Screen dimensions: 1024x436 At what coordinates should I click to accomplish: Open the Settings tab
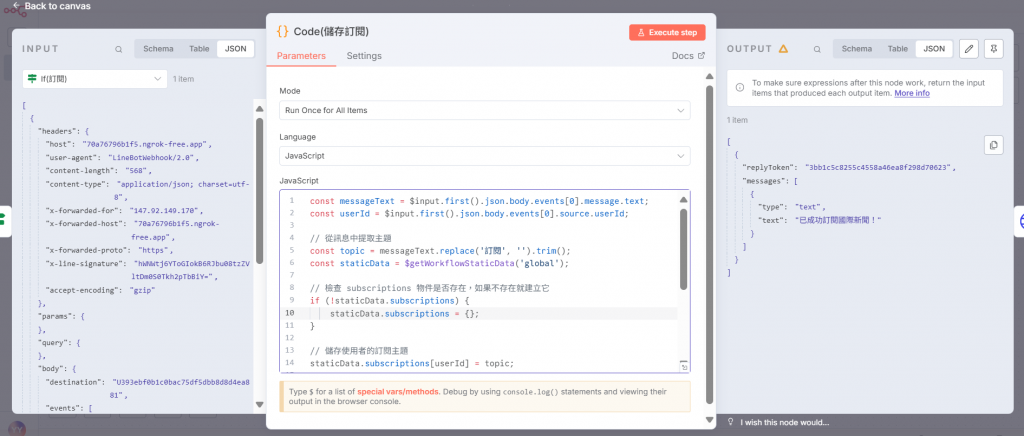click(x=364, y=56)
